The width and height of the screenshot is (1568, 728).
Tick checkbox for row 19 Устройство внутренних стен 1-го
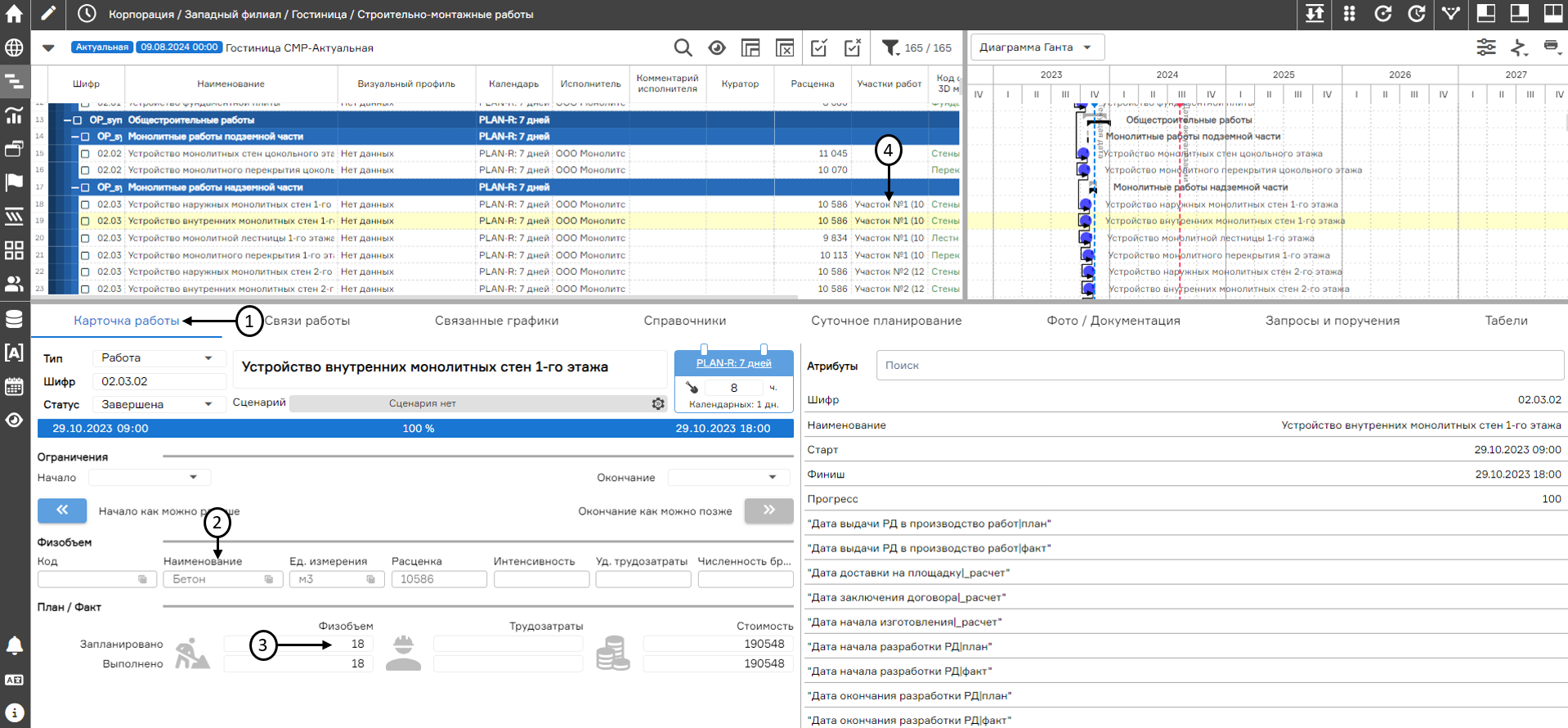tap(85, 221)
